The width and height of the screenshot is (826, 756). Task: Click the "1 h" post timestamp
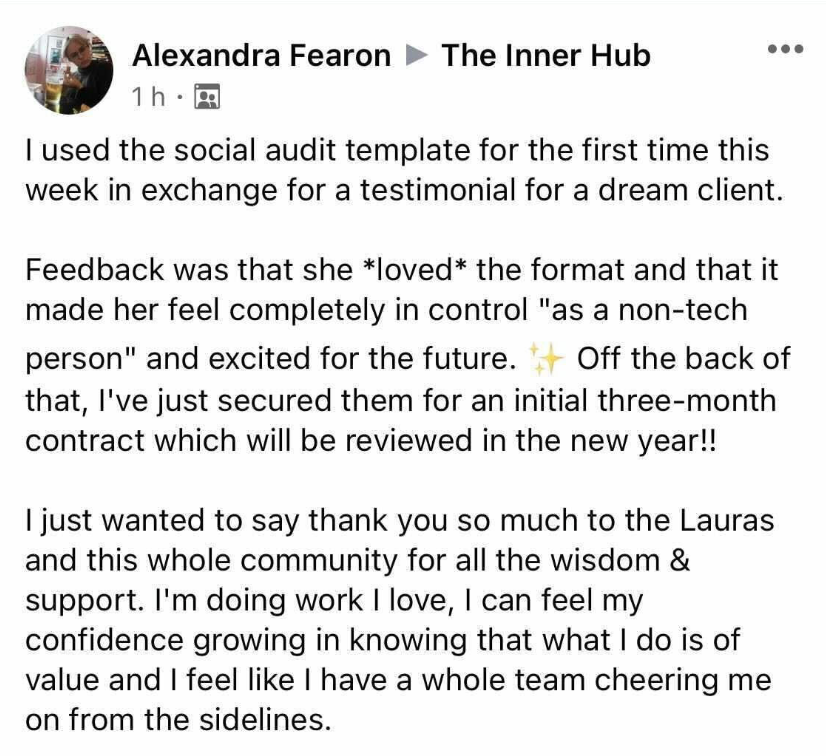coord(150,96)
